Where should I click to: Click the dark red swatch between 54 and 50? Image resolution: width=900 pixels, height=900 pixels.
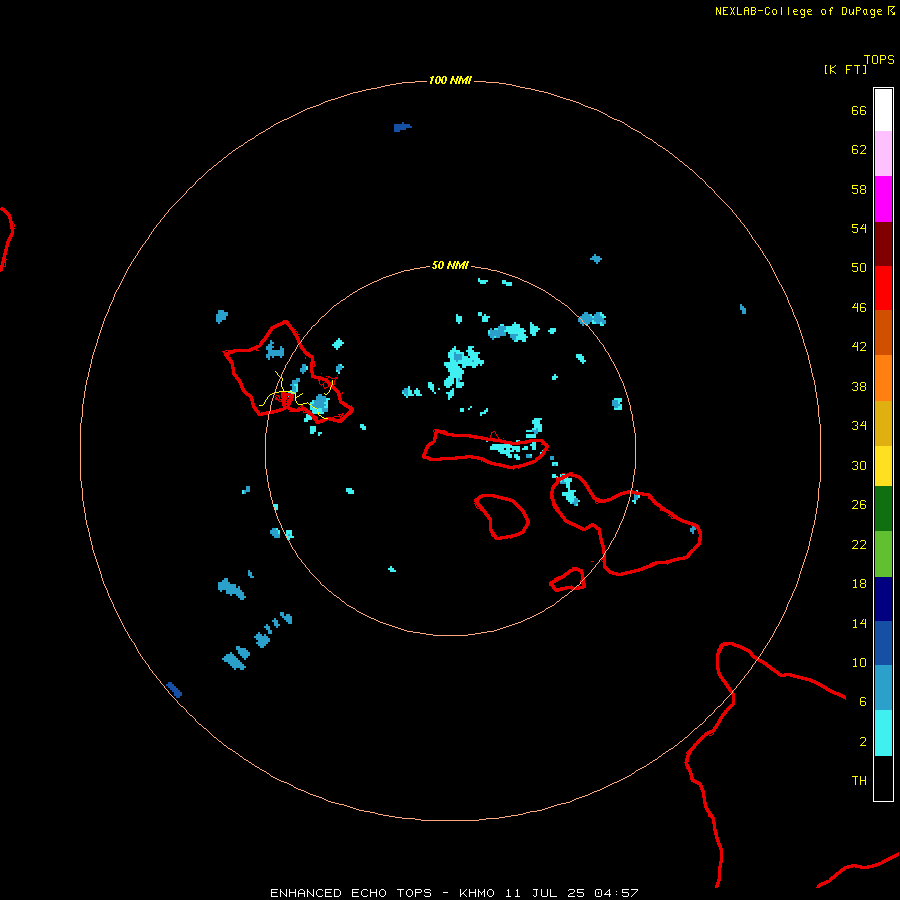pyautogui.click(x=883, y=244)
